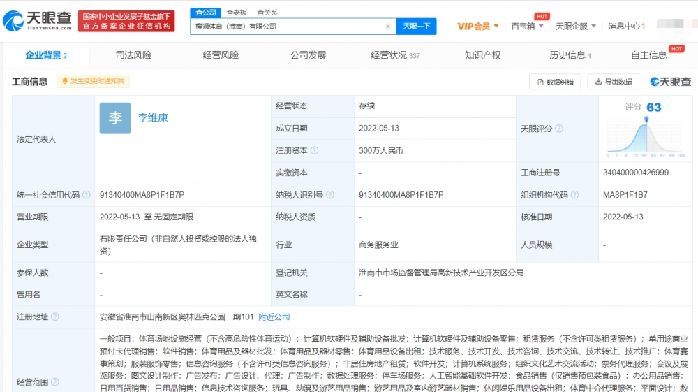Expand the 天眼服务 dropdown in the header
698x392 pixels.
[575, 26]
